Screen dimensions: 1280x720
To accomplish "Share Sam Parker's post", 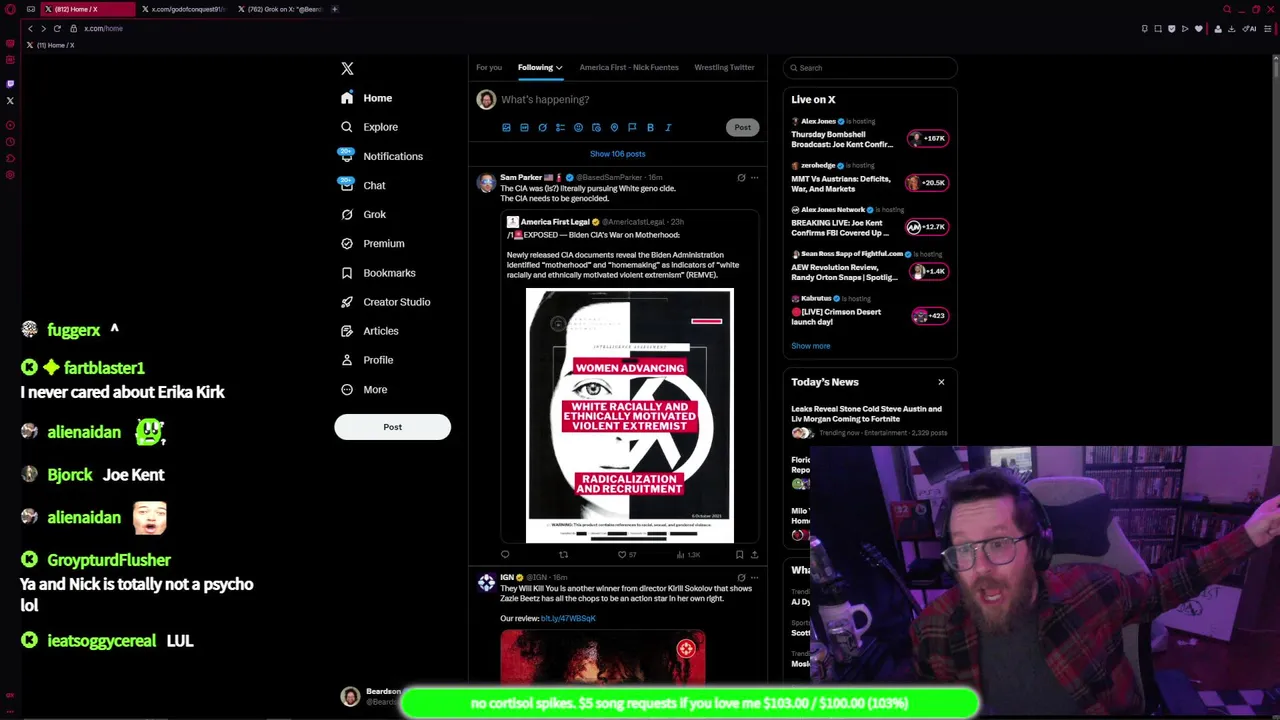I will 754,554.
